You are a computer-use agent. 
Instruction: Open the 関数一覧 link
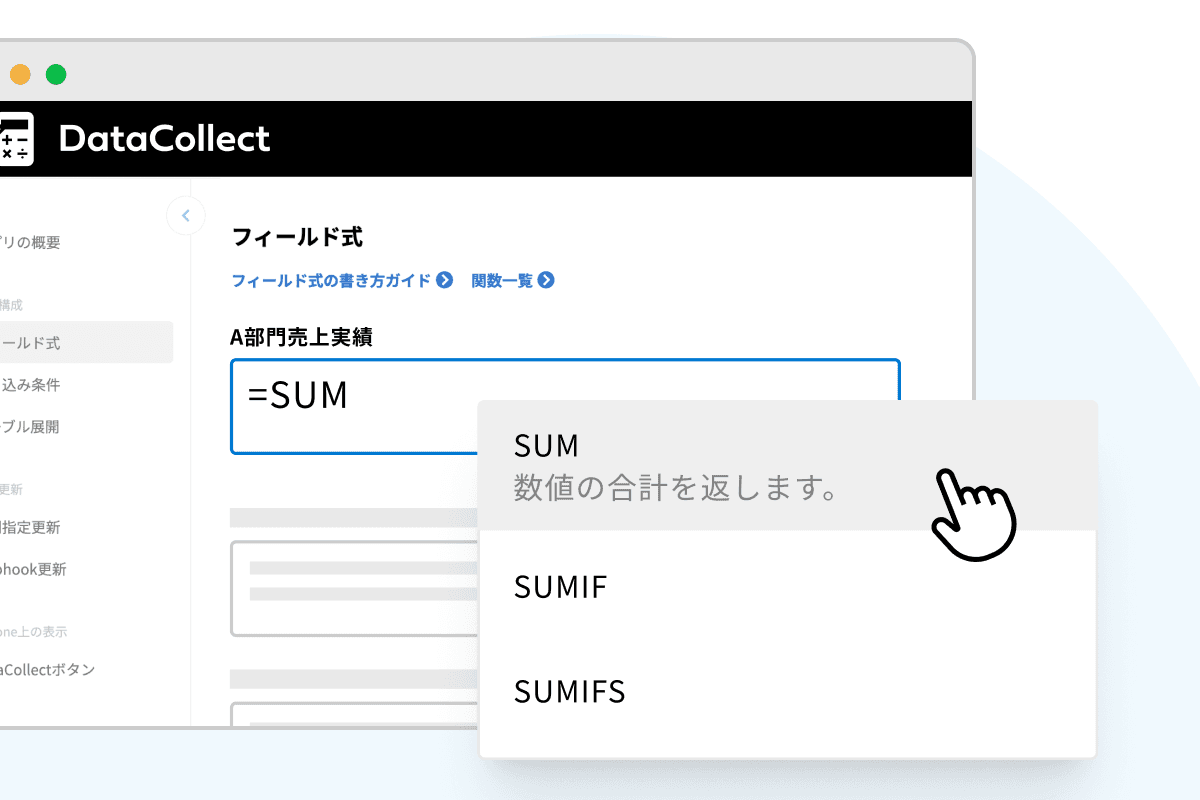(503, 280)
